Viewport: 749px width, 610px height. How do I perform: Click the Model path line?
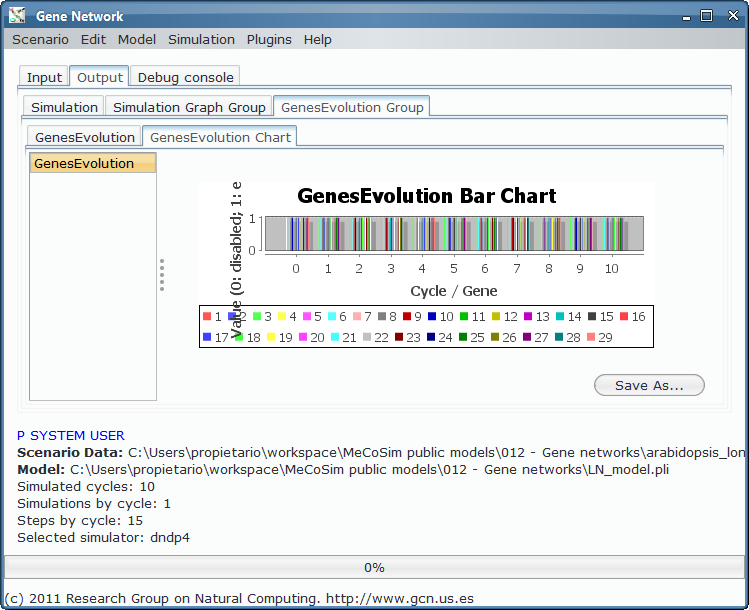point(343,470)
